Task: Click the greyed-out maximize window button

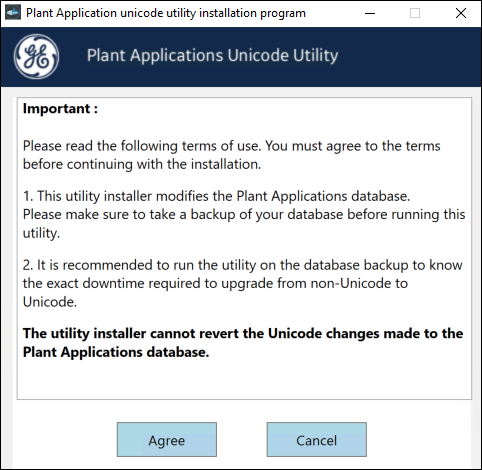Action: 415,13
